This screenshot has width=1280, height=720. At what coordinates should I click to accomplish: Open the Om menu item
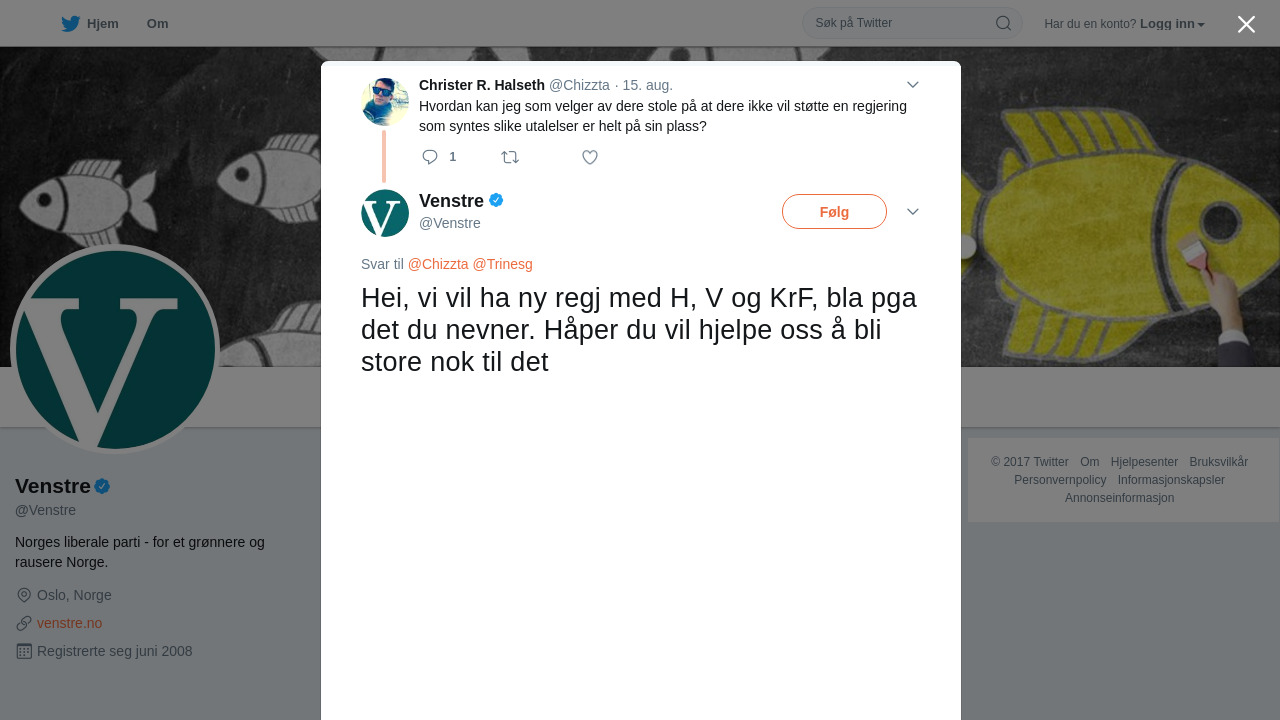click(x=157, y=23)
